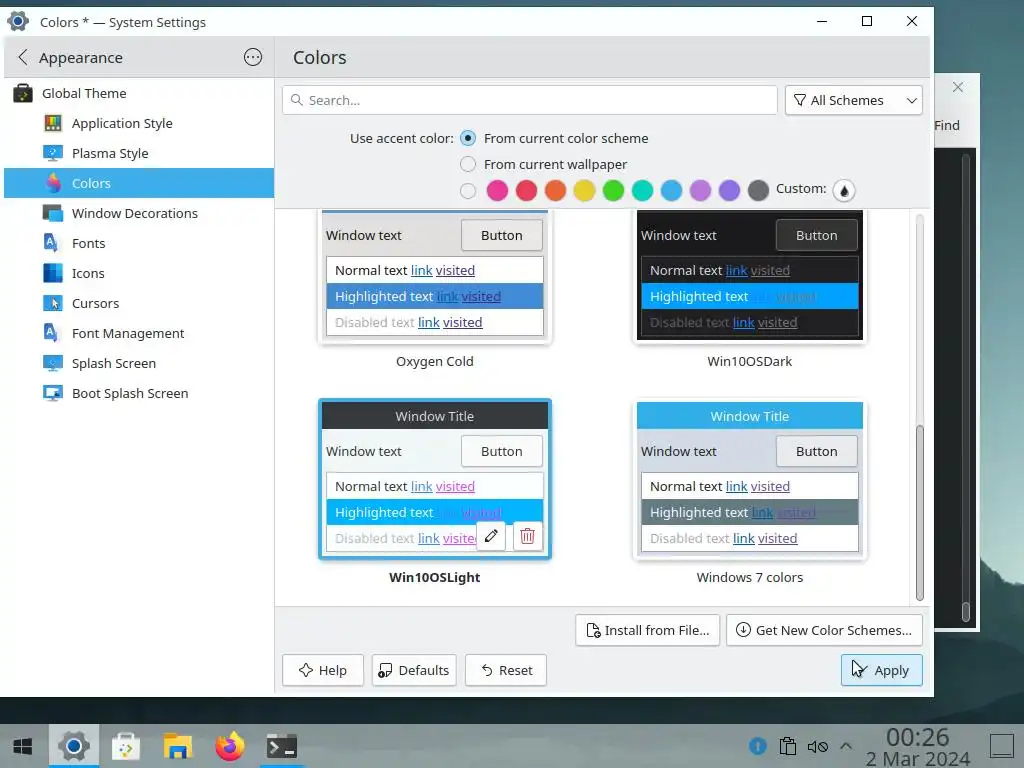Open Plasma Style settings
This screenshot has height=768, width=1024.
click(139, 153)
